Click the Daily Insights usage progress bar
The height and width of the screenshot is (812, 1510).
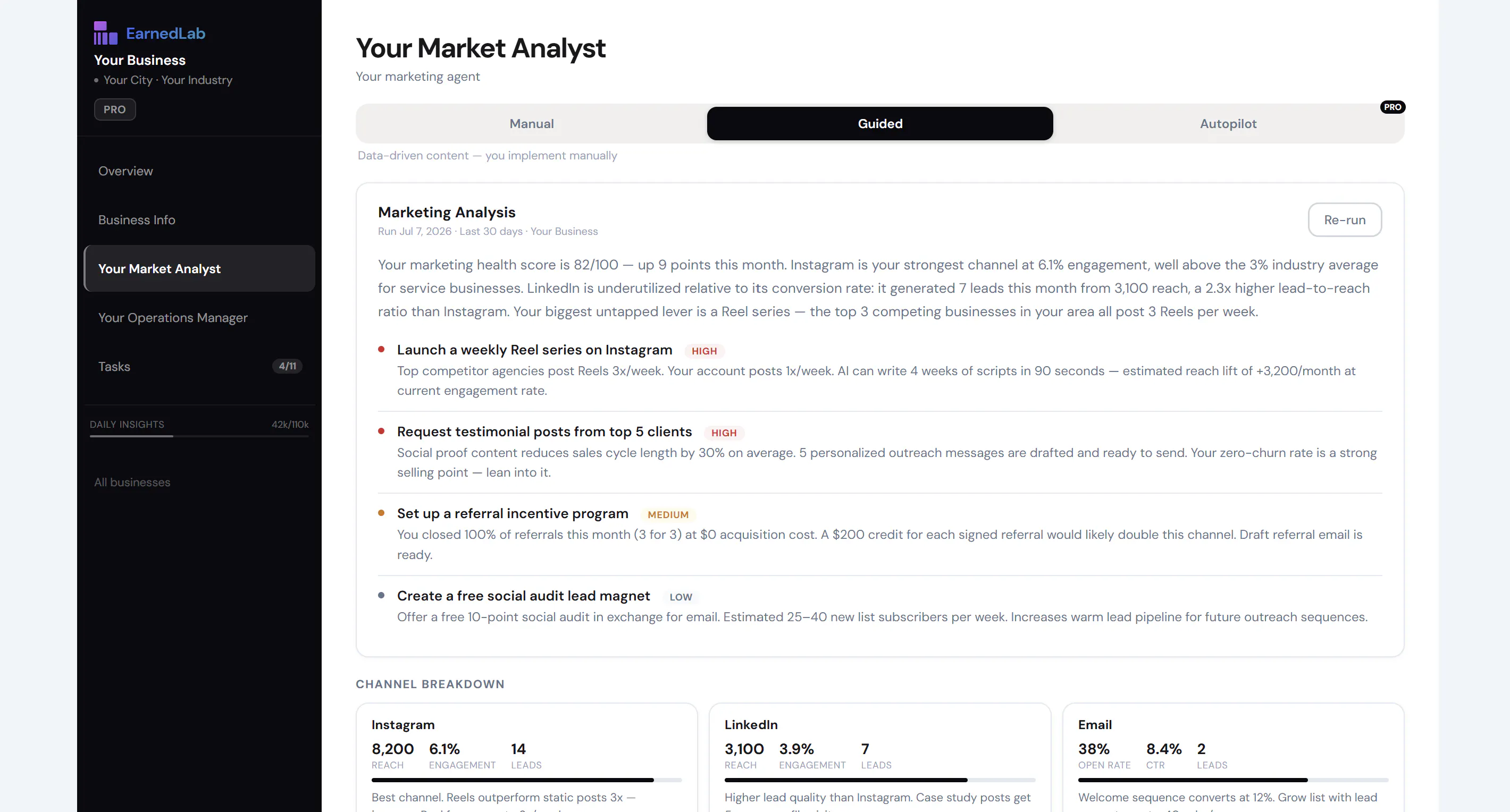(x=199, y=436)
